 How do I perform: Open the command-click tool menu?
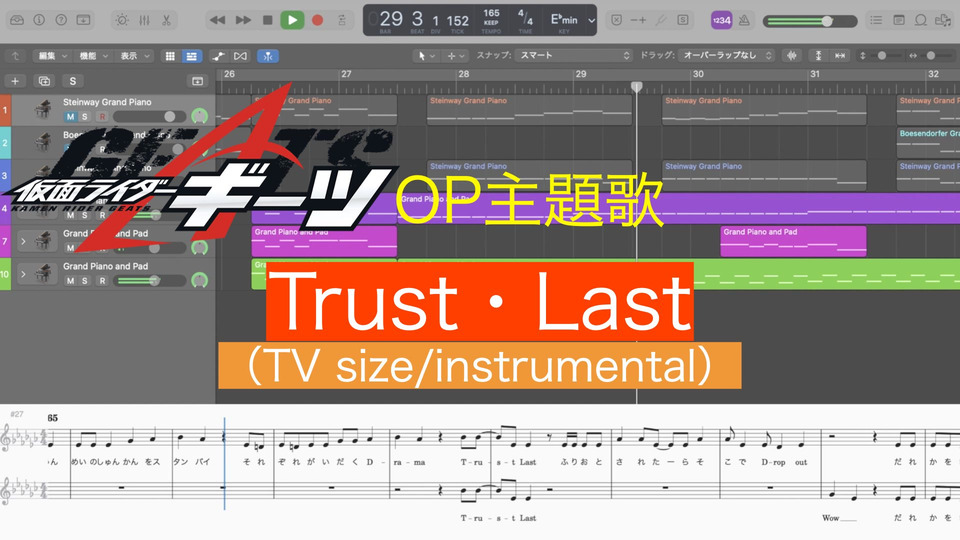pos(456,56)
